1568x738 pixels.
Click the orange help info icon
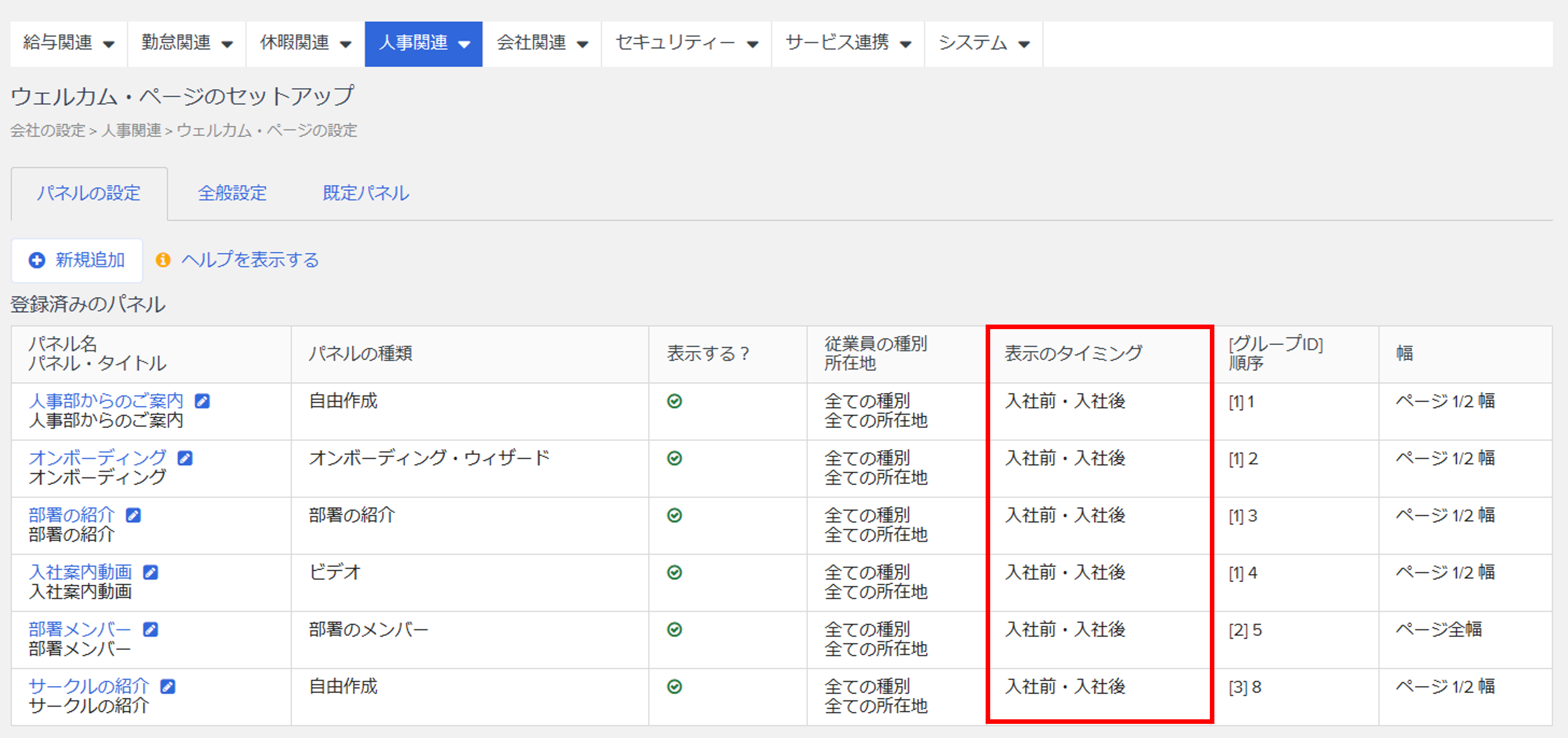pos(163,260)
